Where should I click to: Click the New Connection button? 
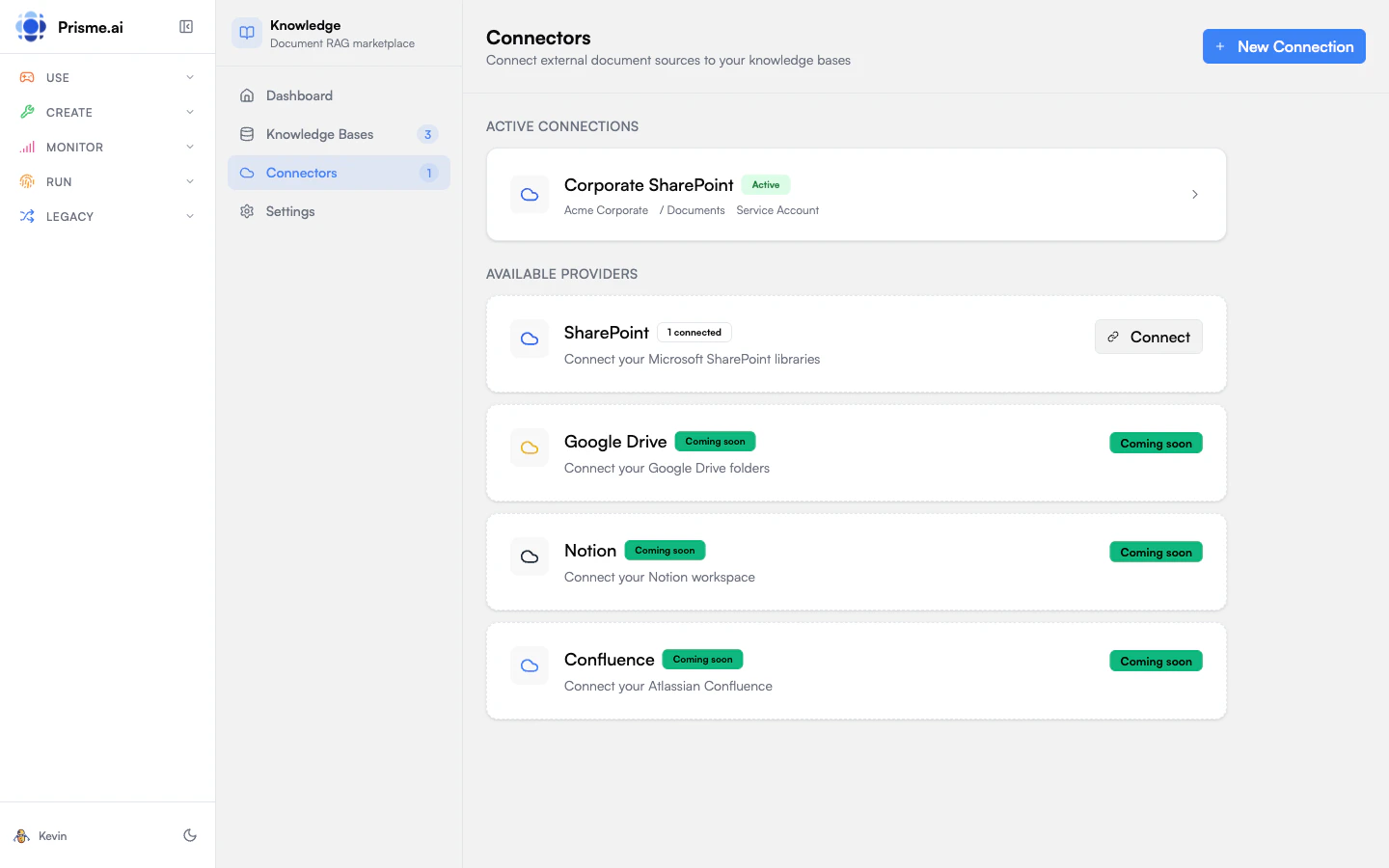(1284, 46)
